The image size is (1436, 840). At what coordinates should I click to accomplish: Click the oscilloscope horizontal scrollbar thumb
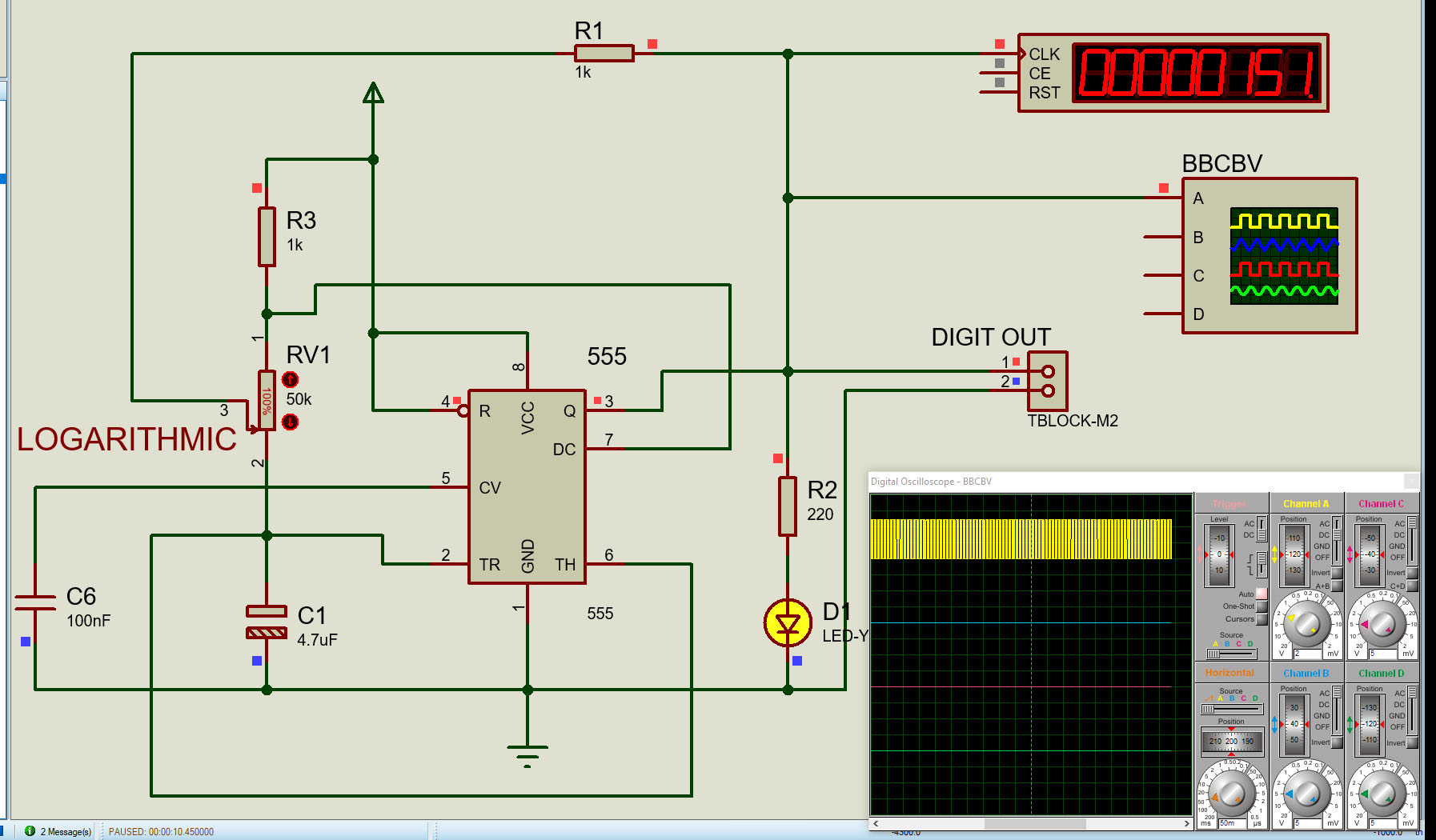point(1035,823)
